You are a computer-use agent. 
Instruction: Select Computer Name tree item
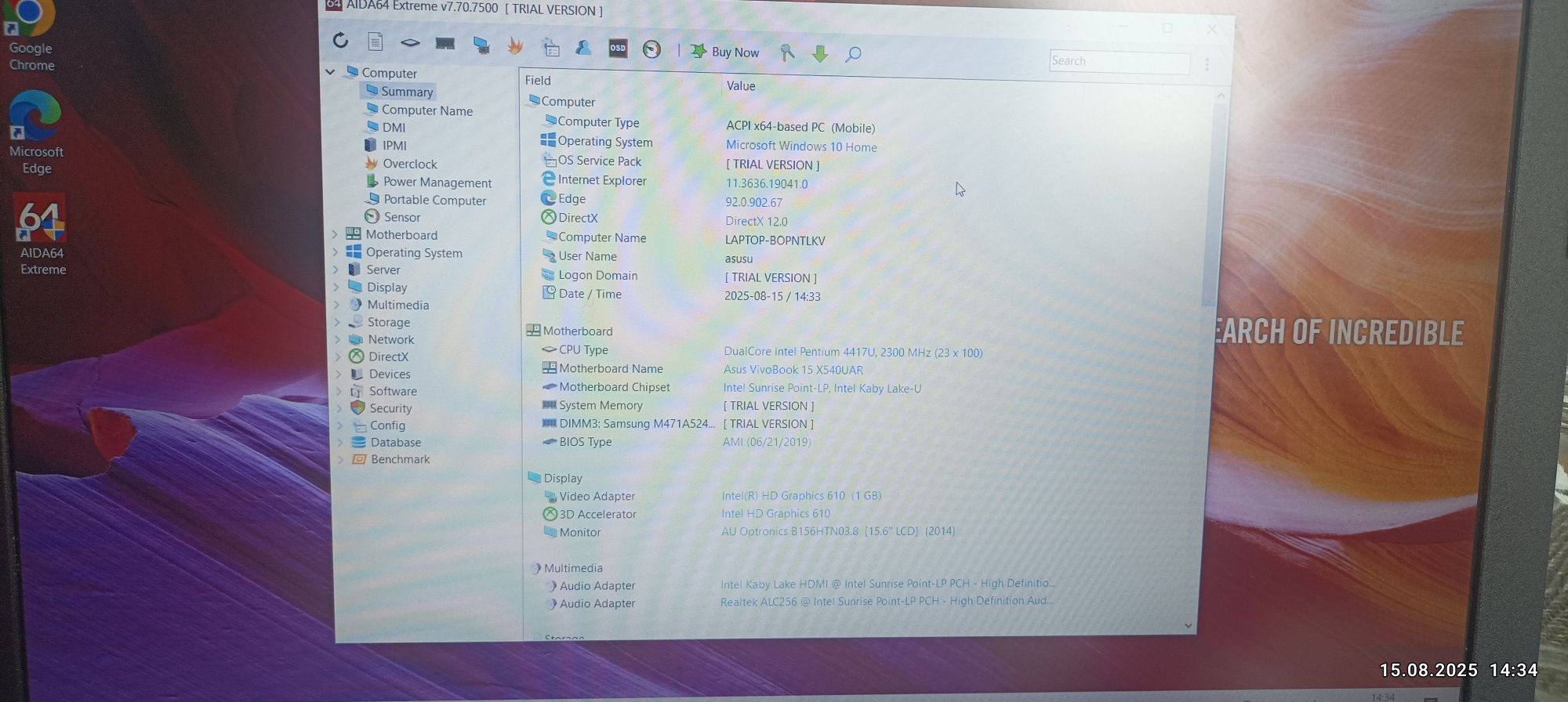(426, 110)
